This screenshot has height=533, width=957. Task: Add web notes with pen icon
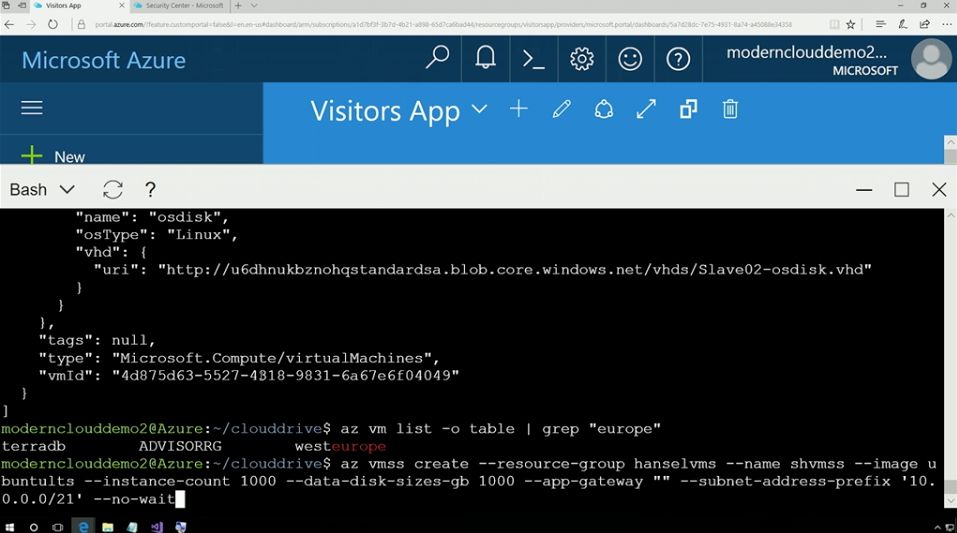[903, 24]
